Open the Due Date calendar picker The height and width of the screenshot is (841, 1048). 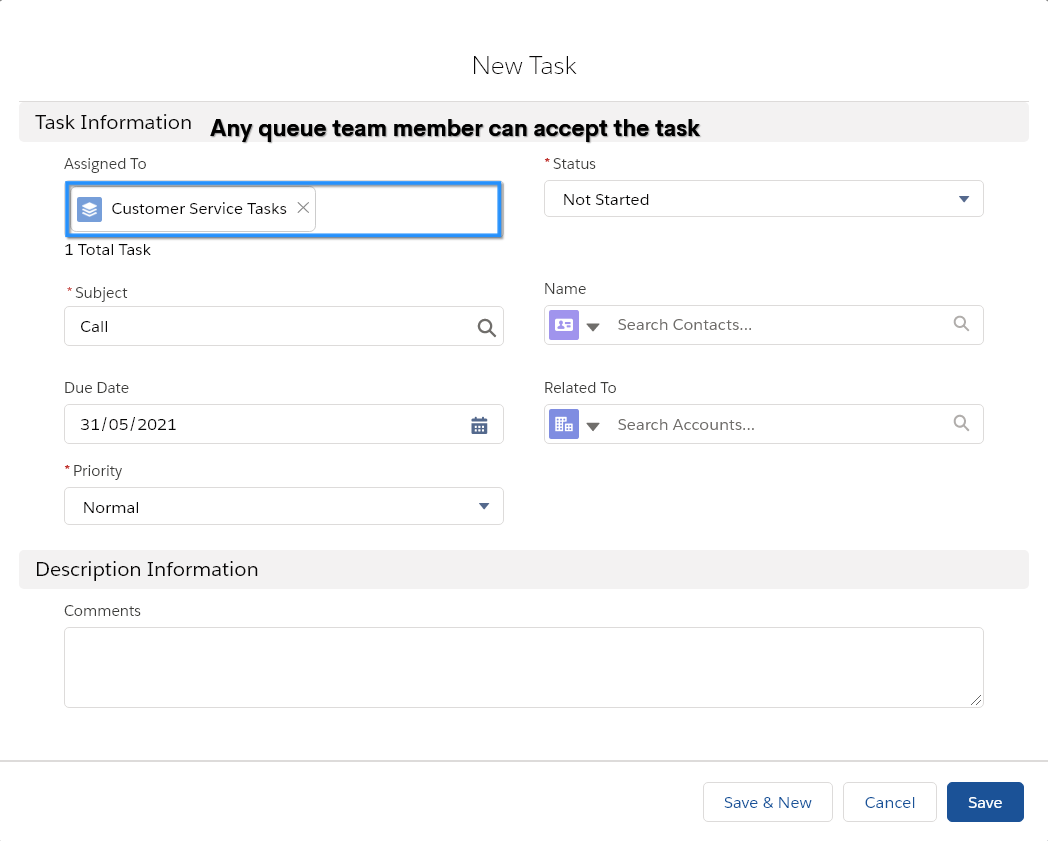[479, 425]
